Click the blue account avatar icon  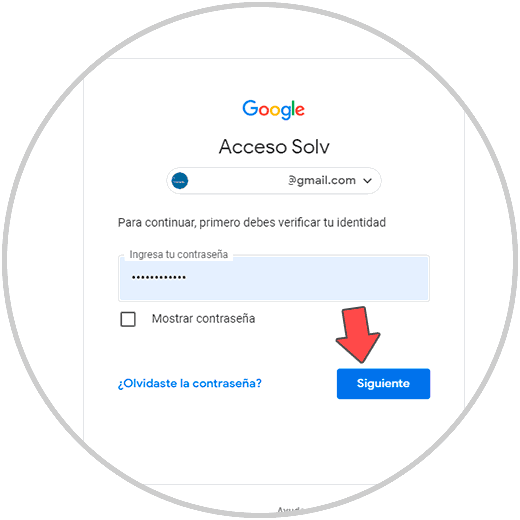pyautogui.click(x=180, y=181)
